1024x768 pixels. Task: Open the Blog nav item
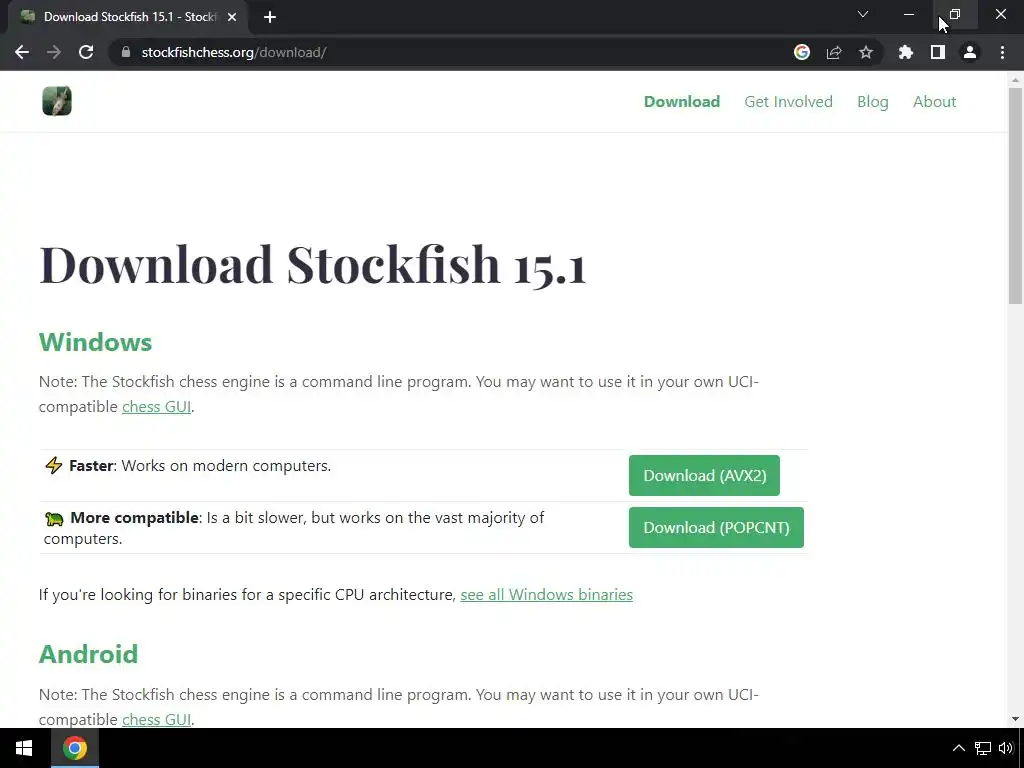click(x=872, y=101)
